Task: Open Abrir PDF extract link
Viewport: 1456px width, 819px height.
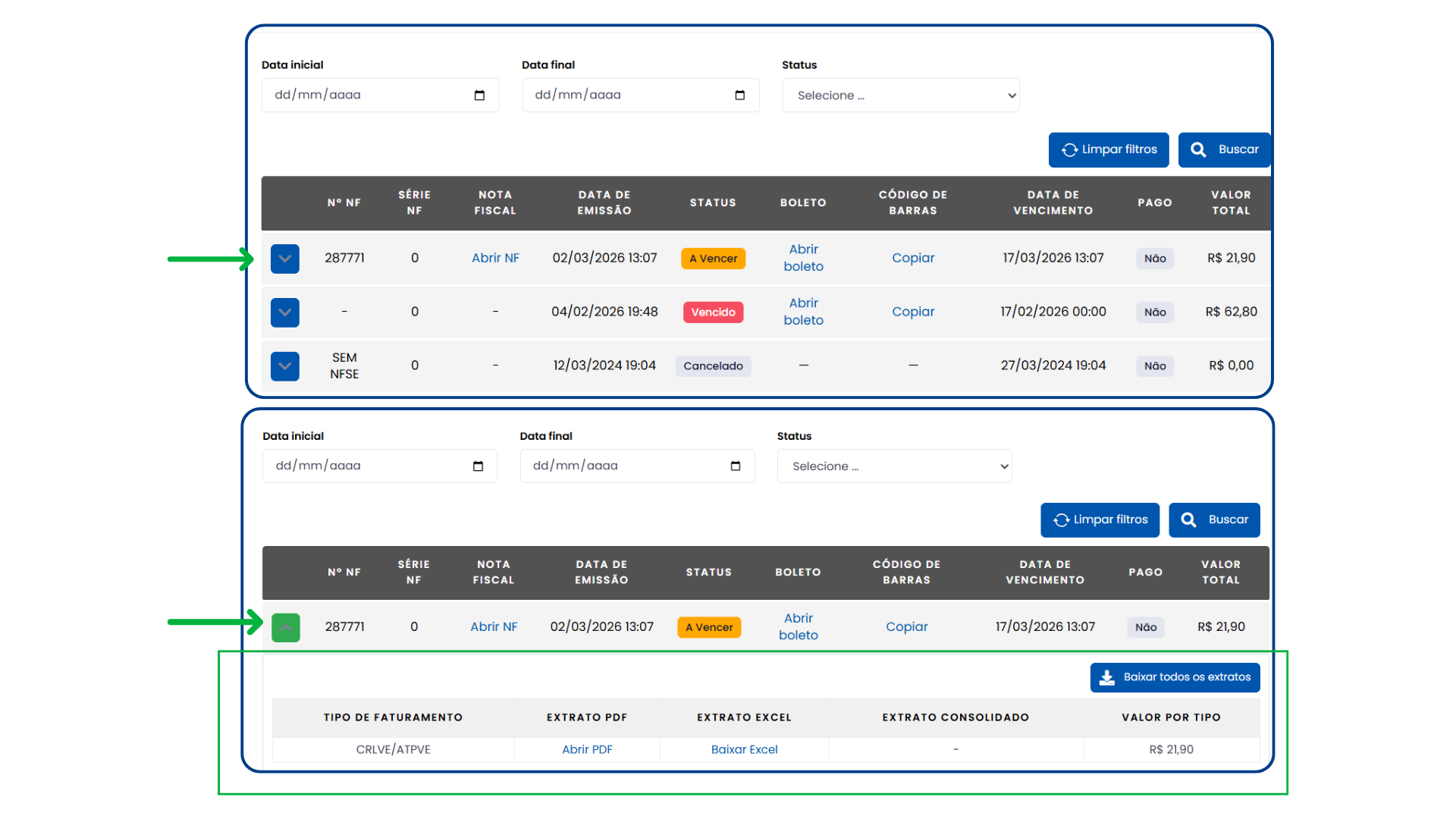Action: (587, 749)
